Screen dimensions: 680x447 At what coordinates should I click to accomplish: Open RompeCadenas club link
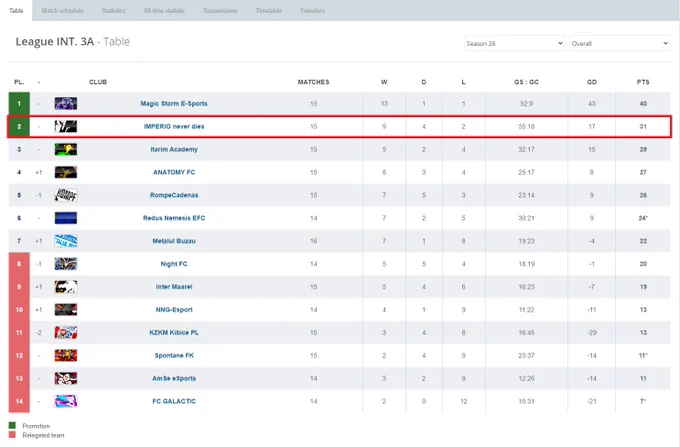(174, 195)
